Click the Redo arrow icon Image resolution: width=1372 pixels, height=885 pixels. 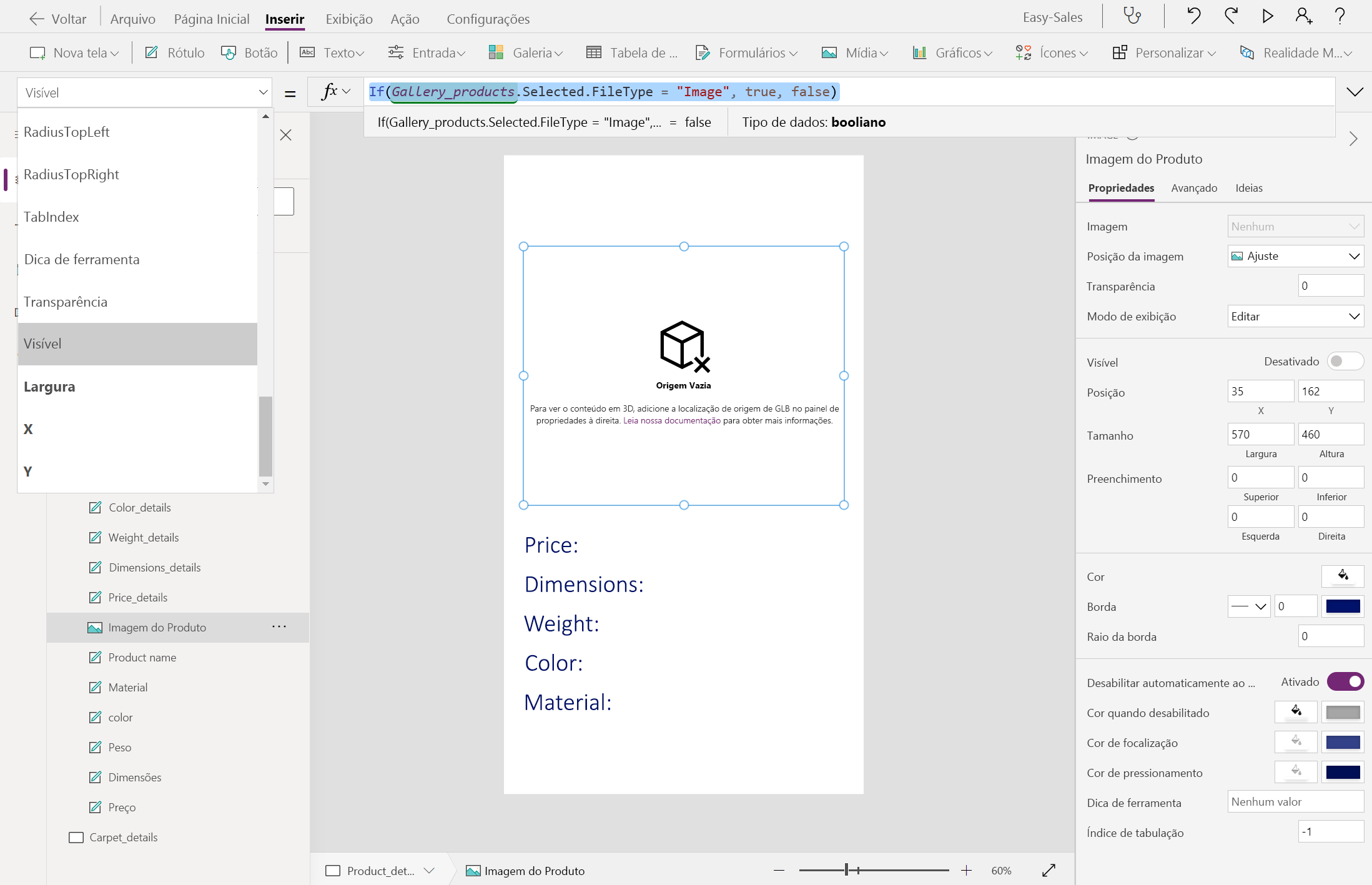[1231, 16]
